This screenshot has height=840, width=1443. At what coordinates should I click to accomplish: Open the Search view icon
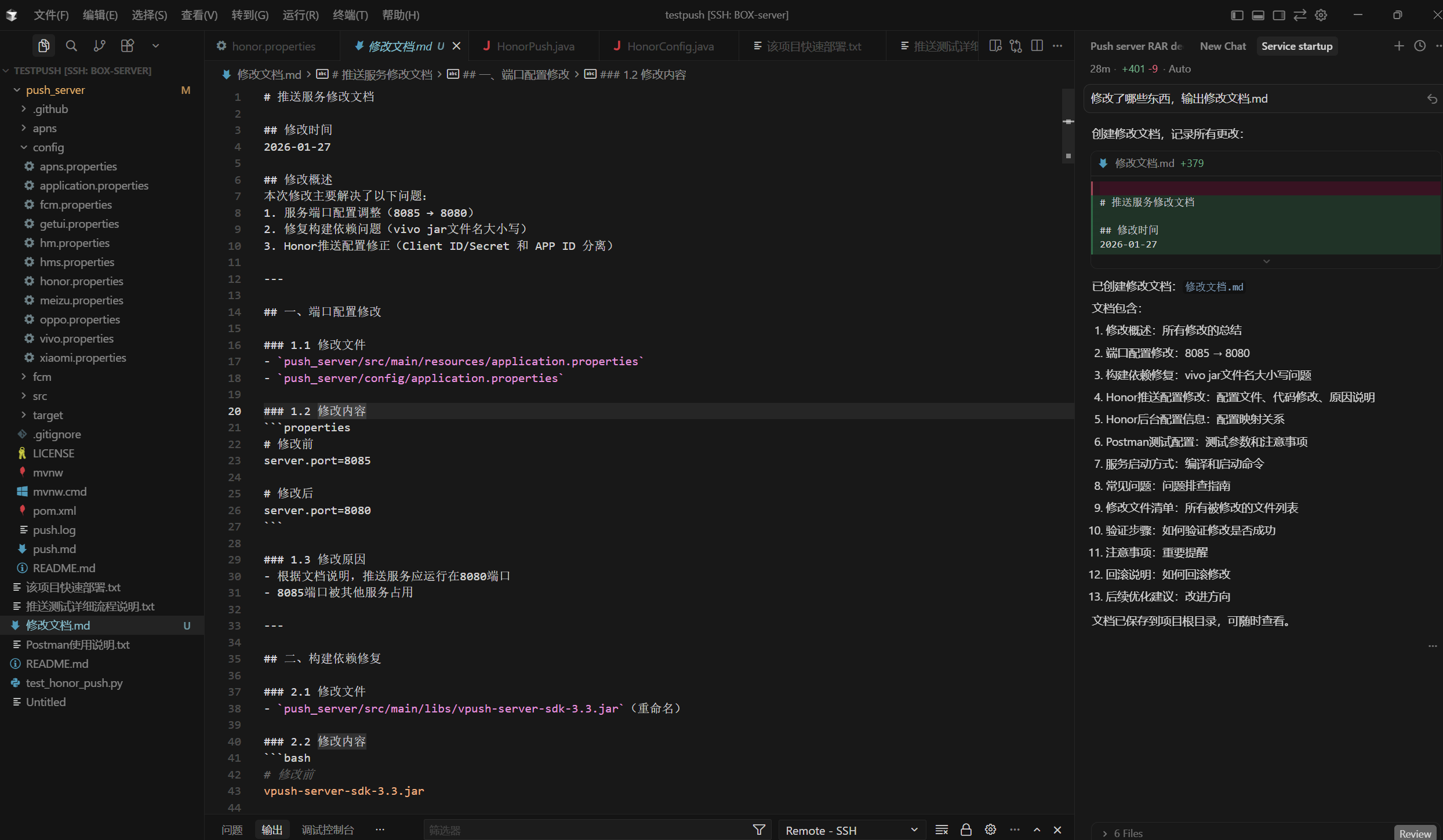[71, 46]
